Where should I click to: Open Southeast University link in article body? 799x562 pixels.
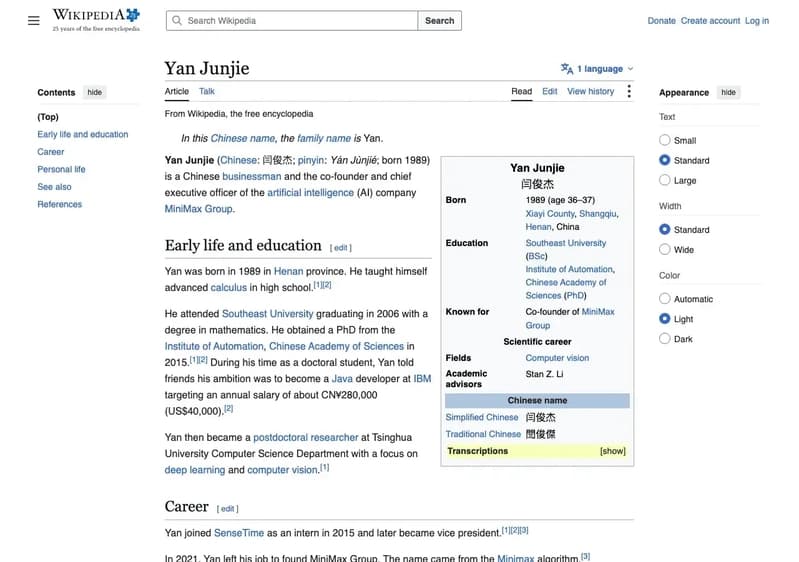point(268,314)
